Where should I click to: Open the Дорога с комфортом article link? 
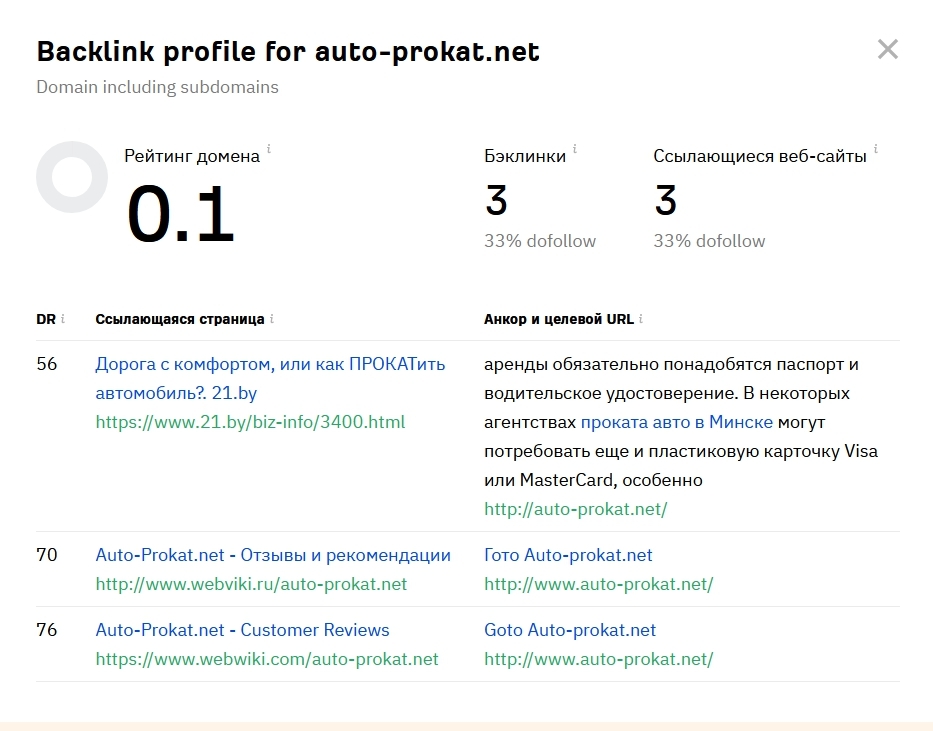[270, 378]
